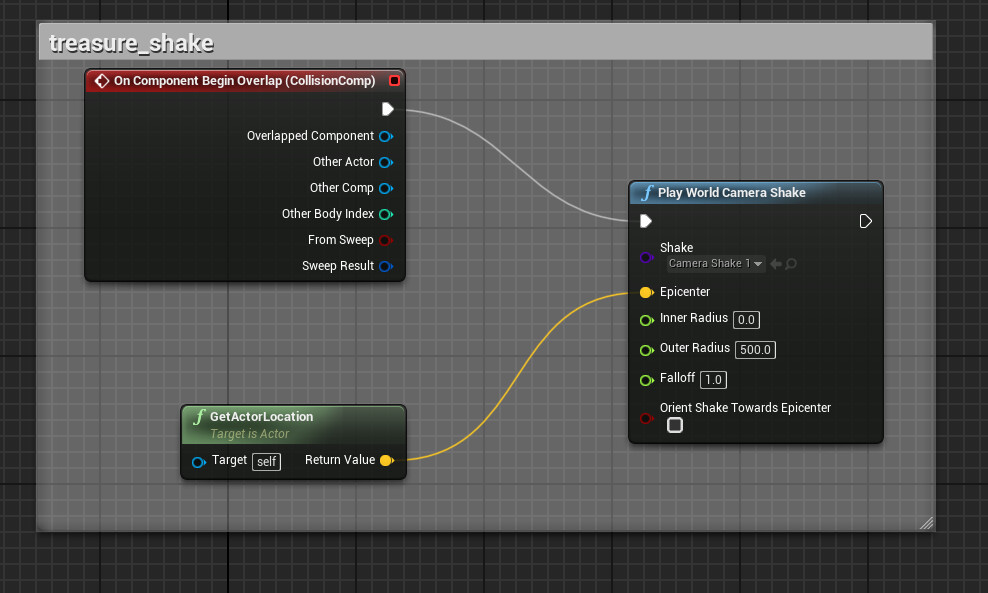Screen dimensions: 988x593
Task: Click the Overlapped Component output pin
Action: [386, 136]
